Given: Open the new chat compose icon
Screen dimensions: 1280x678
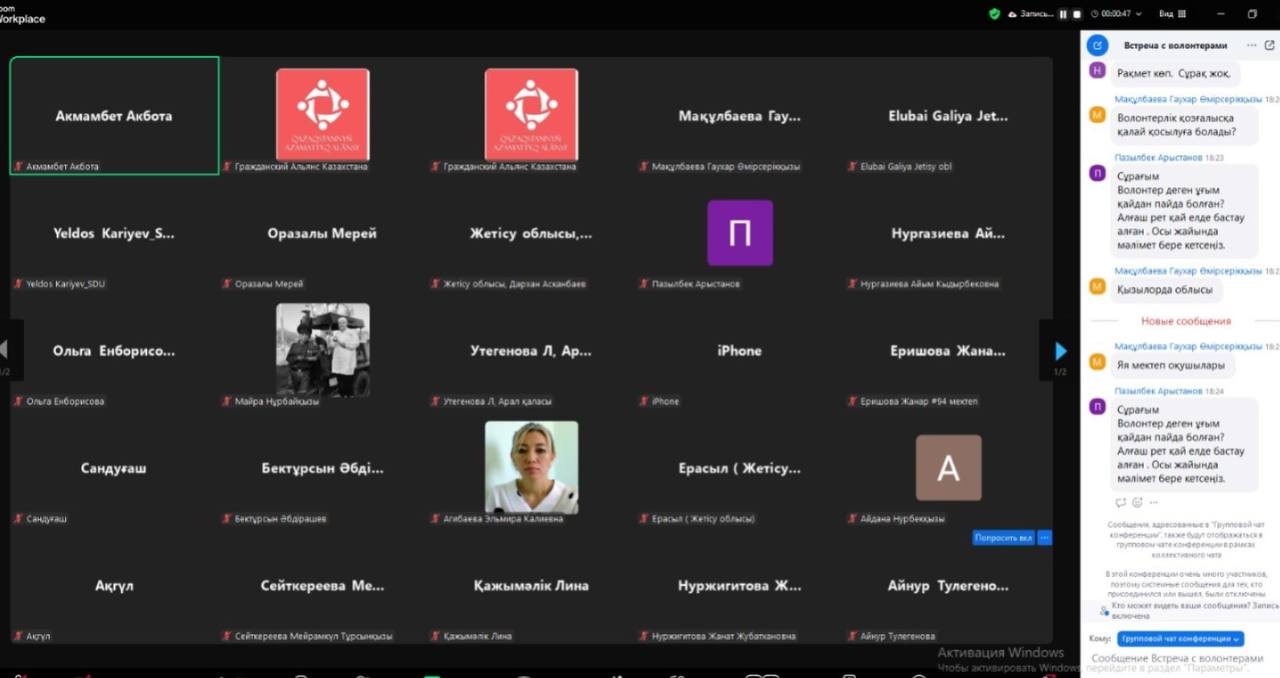Looking at the screenshot, I should [x=1097, y=45].
